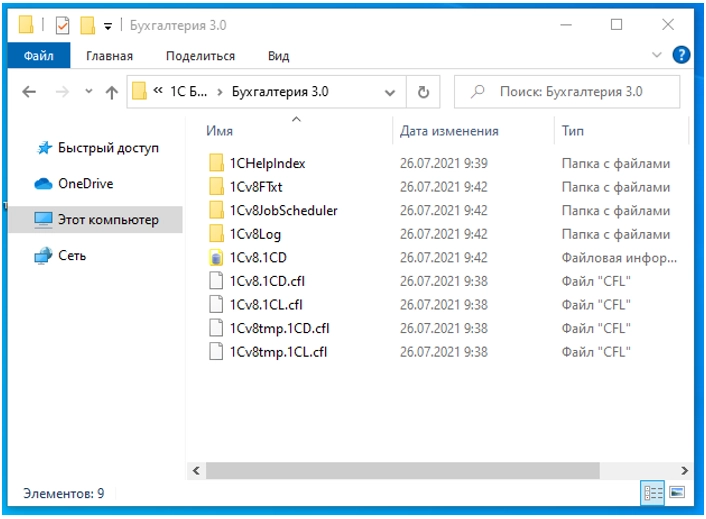The image size is (706, 519).
Task: Switch to details view in status bar
Action: (x=652, y=493)
